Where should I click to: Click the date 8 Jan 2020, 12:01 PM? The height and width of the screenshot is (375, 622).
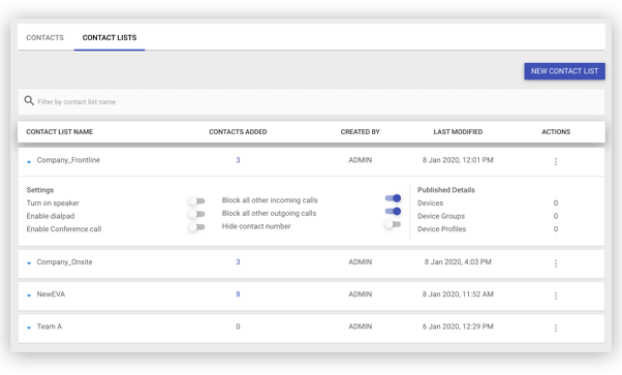tap(458, 160)
